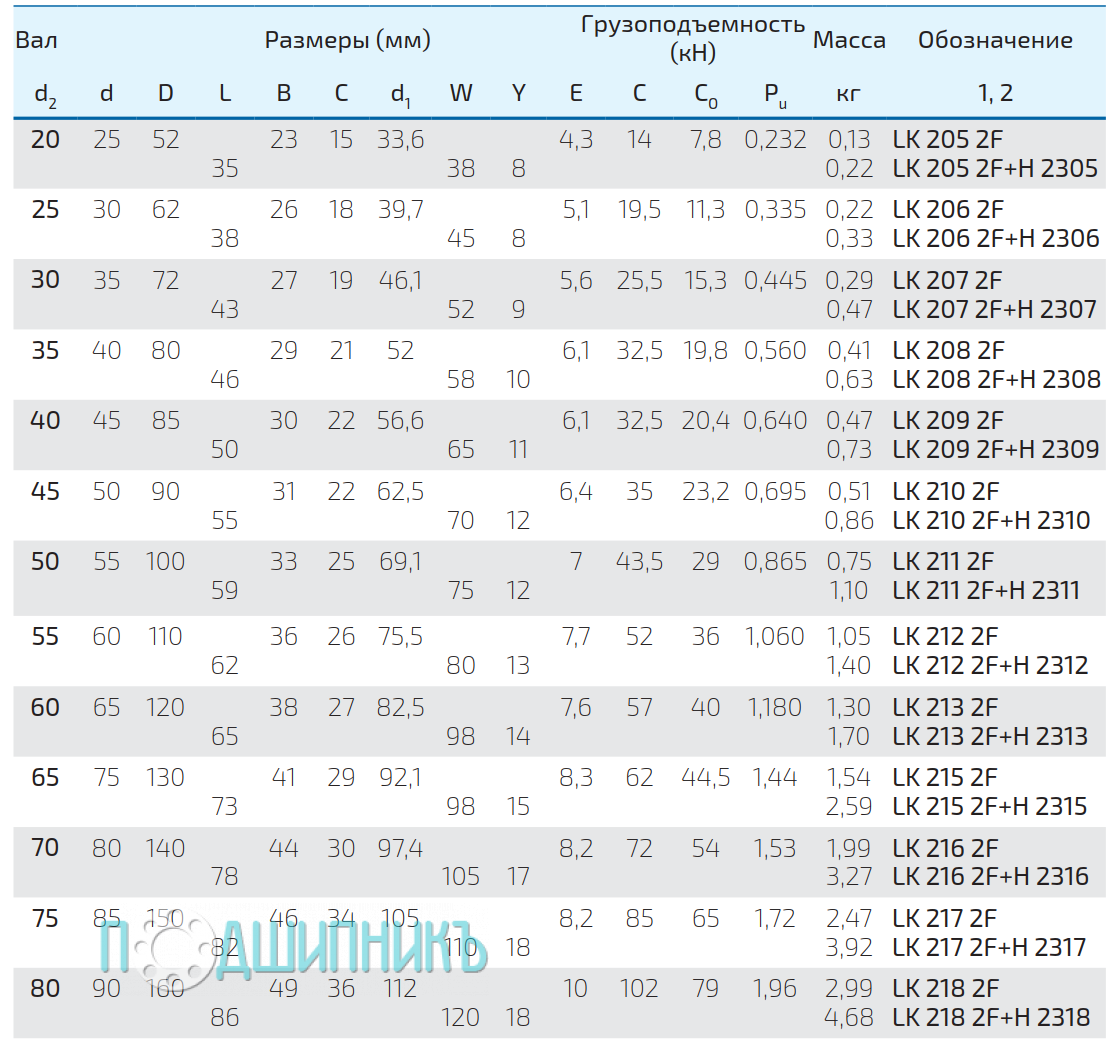Click d1 value 39,7
The height and width of the screenshot is (1046, 1113).
(x=400, y=210)
